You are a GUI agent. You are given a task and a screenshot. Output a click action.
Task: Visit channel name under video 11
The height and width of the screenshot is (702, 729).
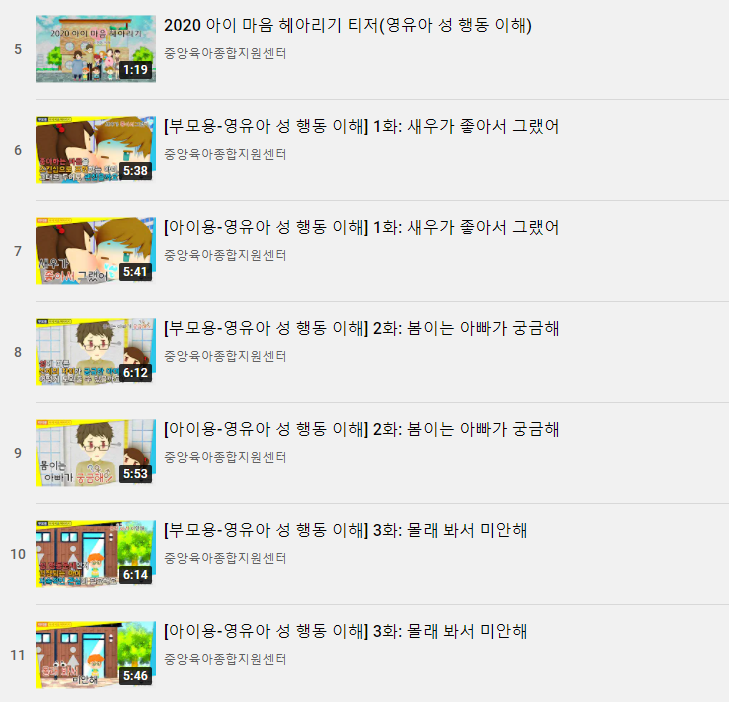click(x=225, y=659)
